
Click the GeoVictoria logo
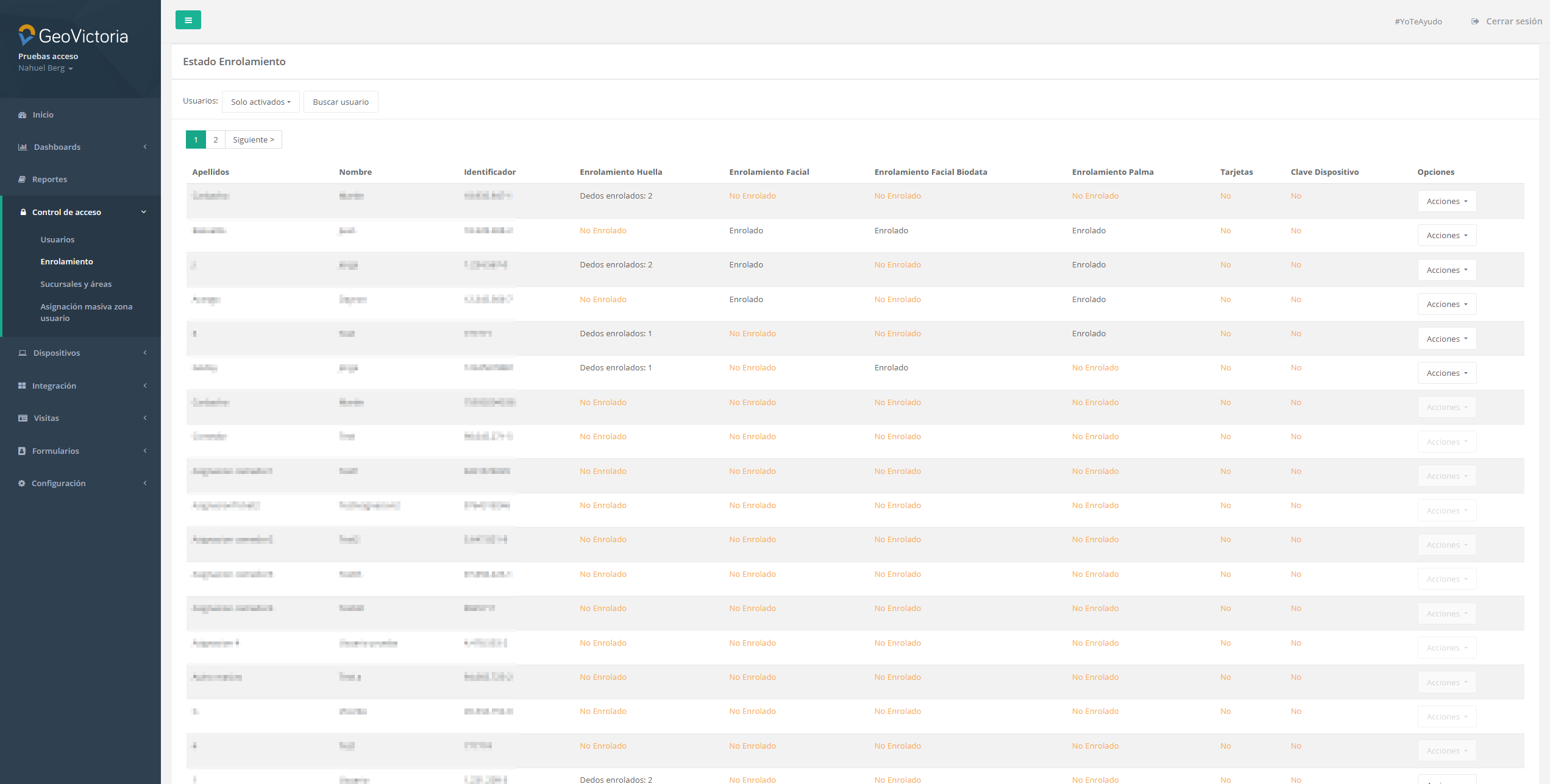(x=73, y=36)
